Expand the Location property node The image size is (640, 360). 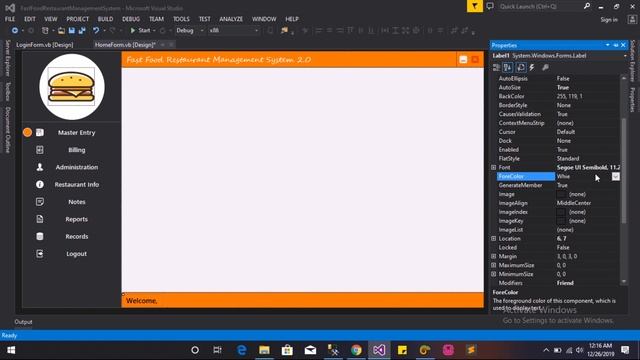point(493,238)
